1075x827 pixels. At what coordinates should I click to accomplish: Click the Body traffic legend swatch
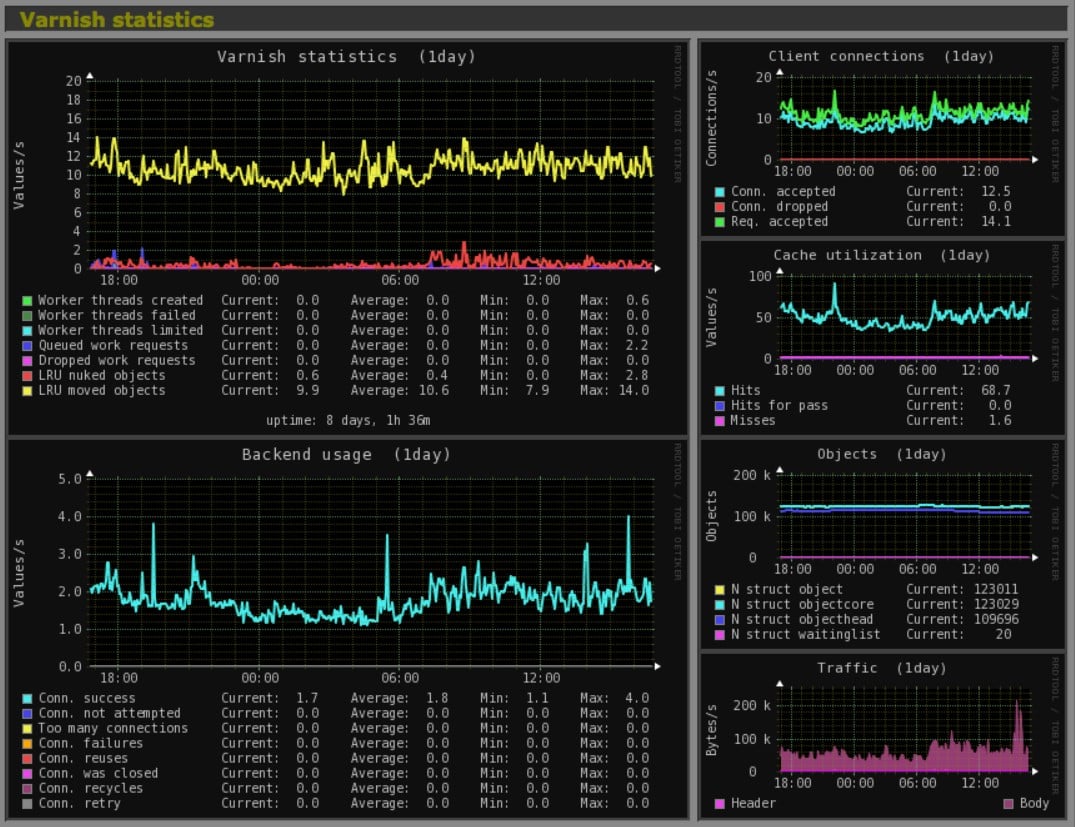click(x=1008, y=804)
